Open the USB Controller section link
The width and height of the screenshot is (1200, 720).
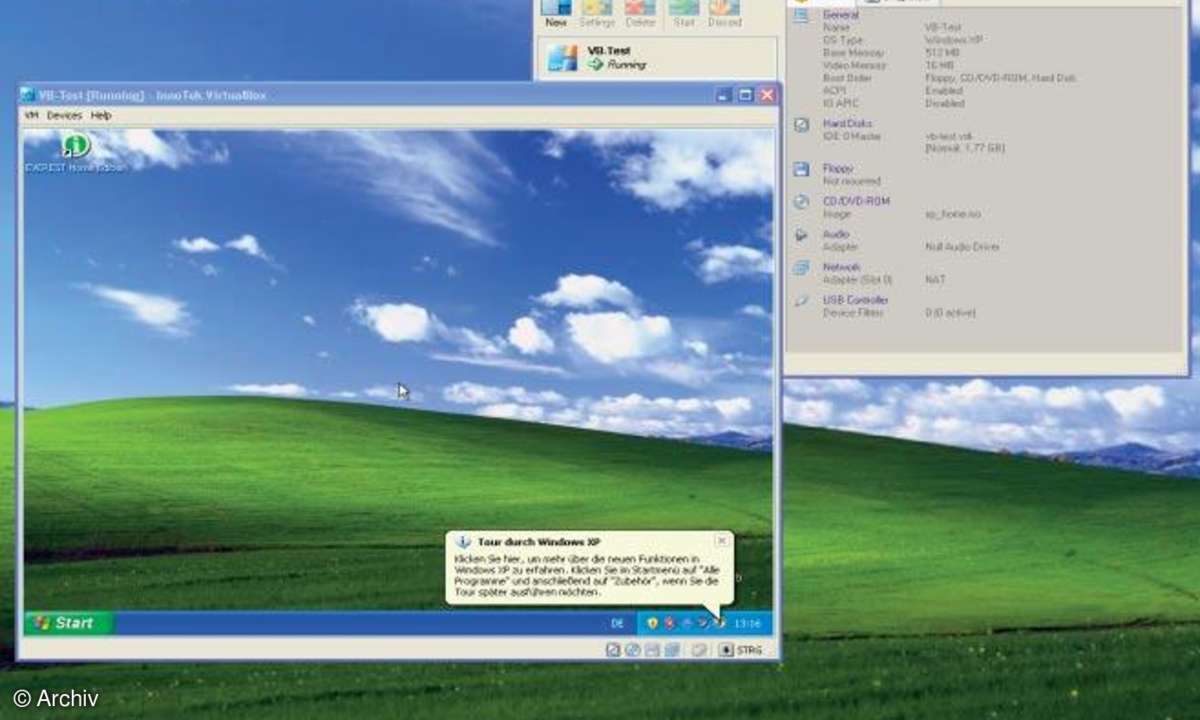[x=855, y=300]
